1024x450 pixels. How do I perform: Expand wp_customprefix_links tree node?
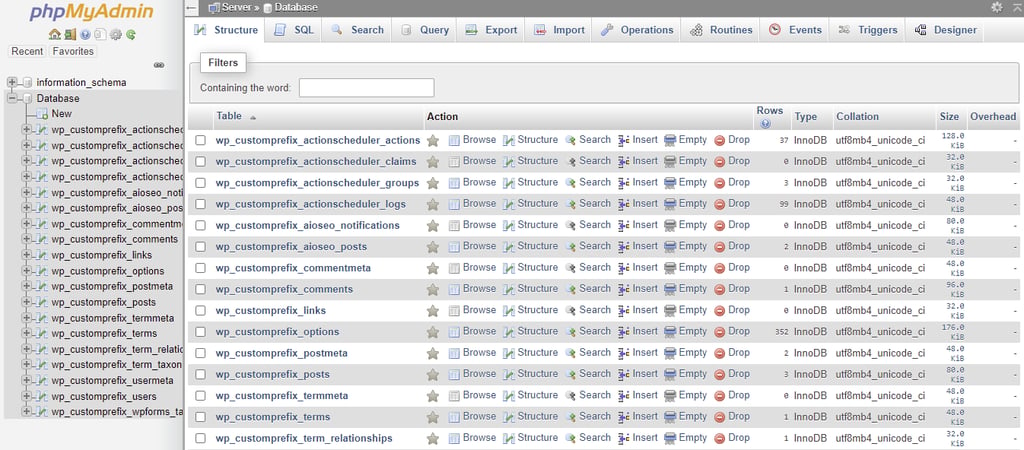tap(27, 255)
